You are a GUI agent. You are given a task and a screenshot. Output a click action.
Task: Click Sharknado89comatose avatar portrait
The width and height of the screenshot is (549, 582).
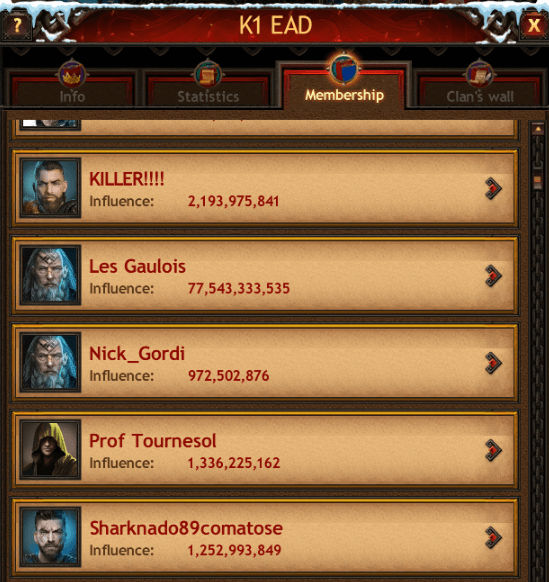pyautogui.click(x=50, y=537)
